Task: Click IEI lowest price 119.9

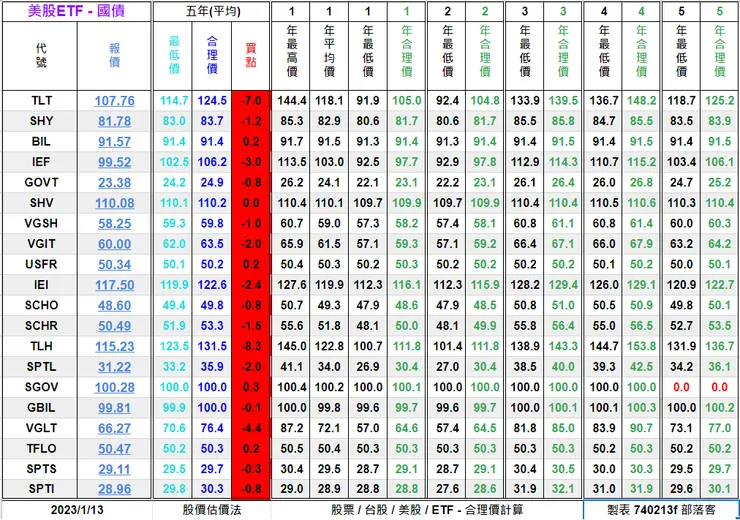Action: point(174,285)
